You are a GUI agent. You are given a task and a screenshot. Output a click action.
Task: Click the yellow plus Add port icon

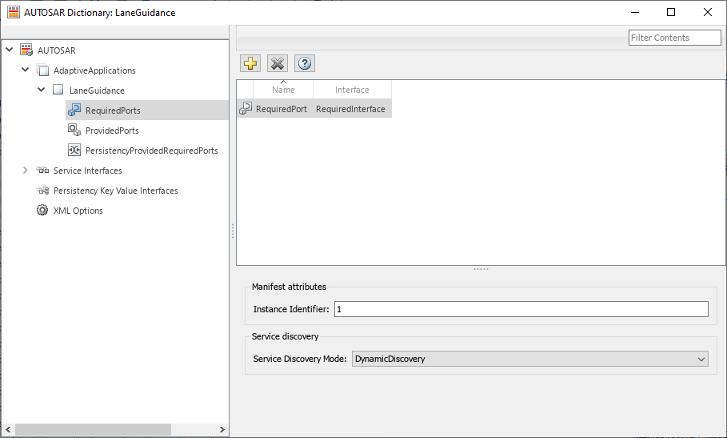coord(251,63)
